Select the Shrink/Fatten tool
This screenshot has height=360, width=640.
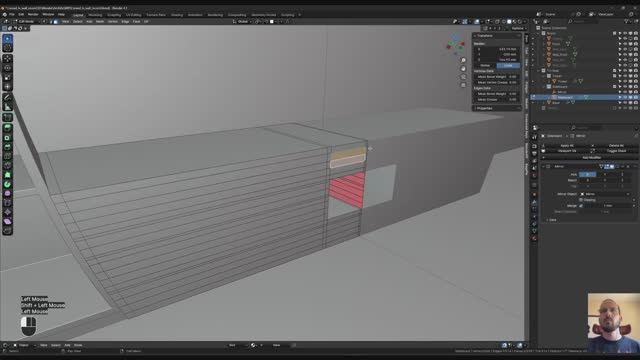7,212
